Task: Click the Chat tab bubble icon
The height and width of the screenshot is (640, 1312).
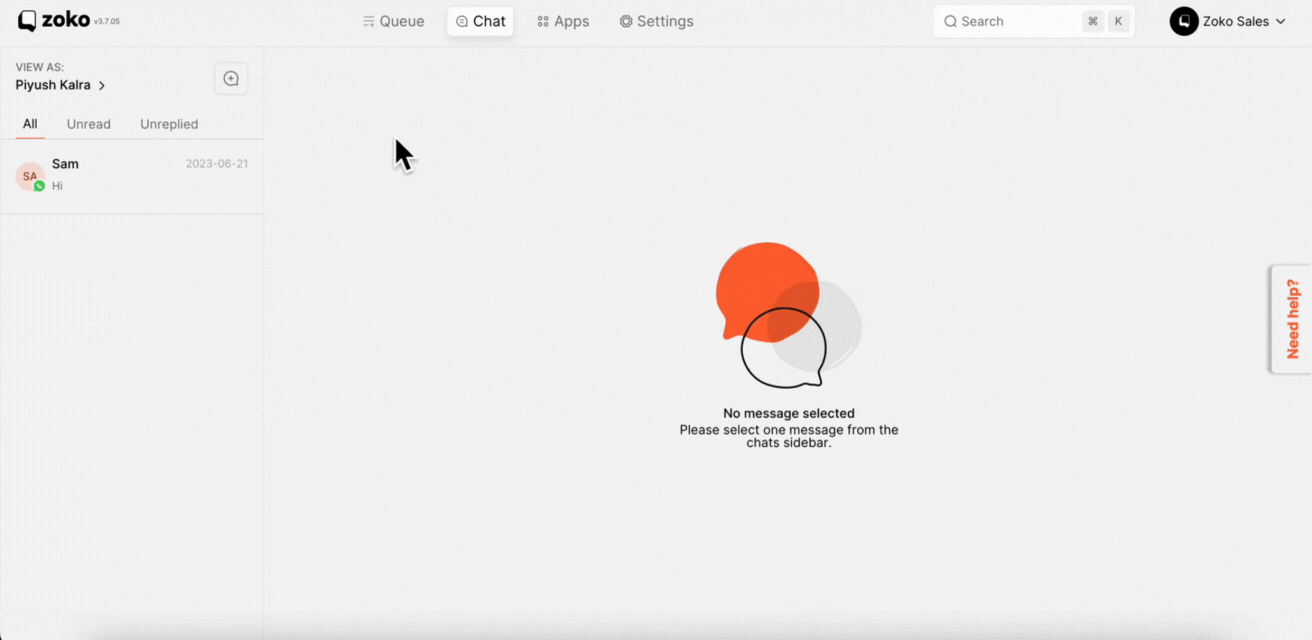Action: click(x=461, y=21)
